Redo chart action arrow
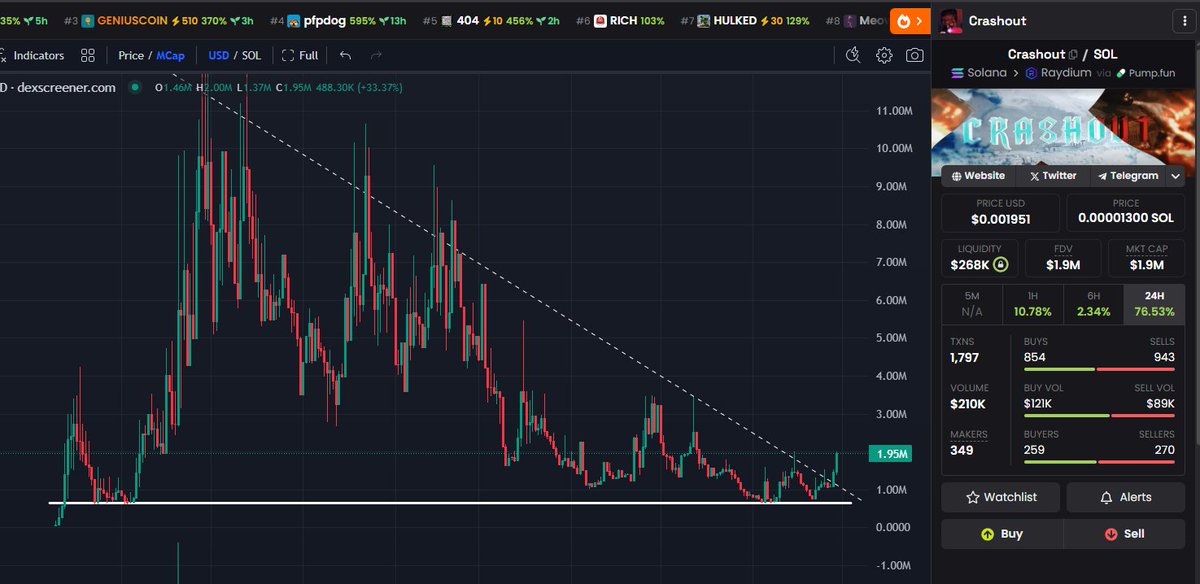The image size is (1200, 584). 376,56
